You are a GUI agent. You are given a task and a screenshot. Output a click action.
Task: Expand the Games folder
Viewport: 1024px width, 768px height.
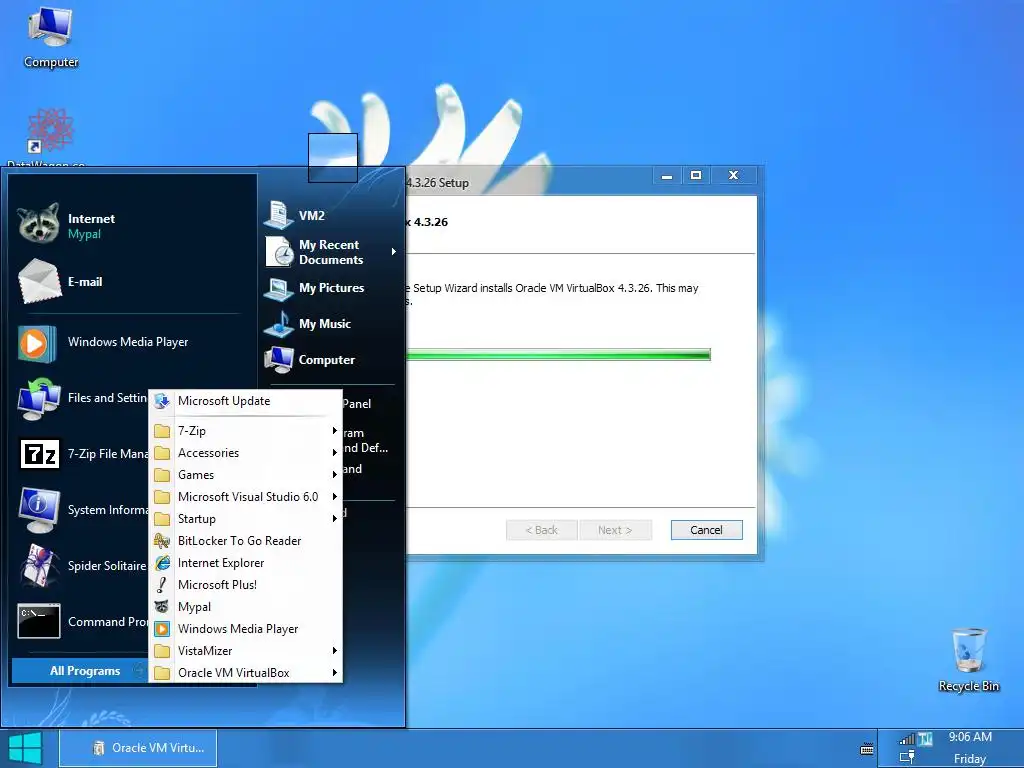point(246,475)
